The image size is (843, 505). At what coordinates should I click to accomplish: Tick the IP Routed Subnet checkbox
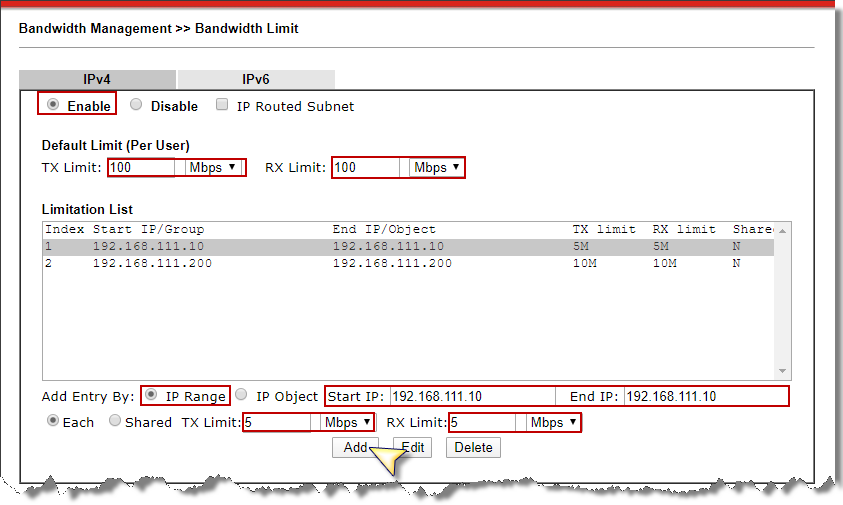point(222,104)
